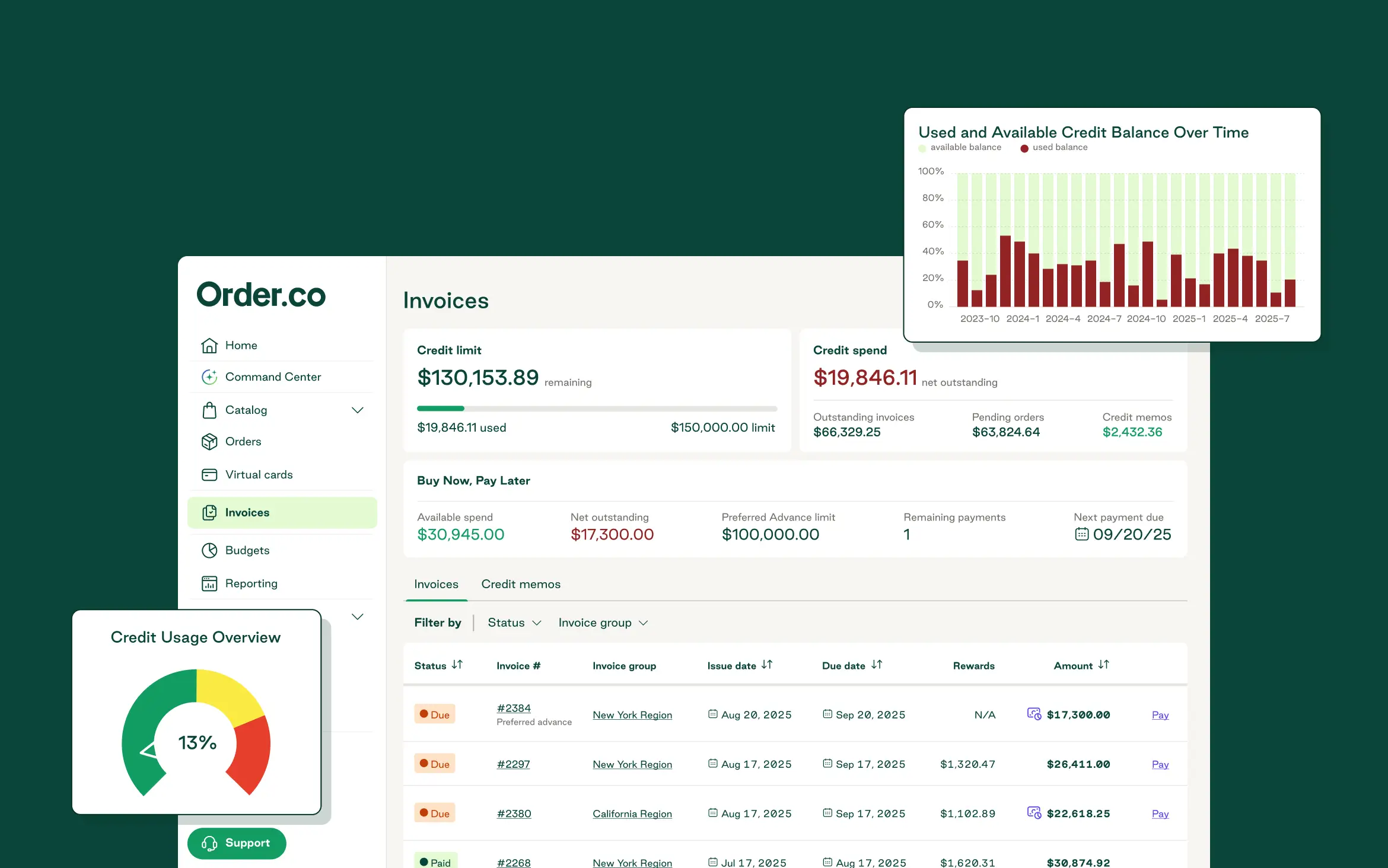
Task: Sort table by Status column arrows
Action: (x=457, y=665)
